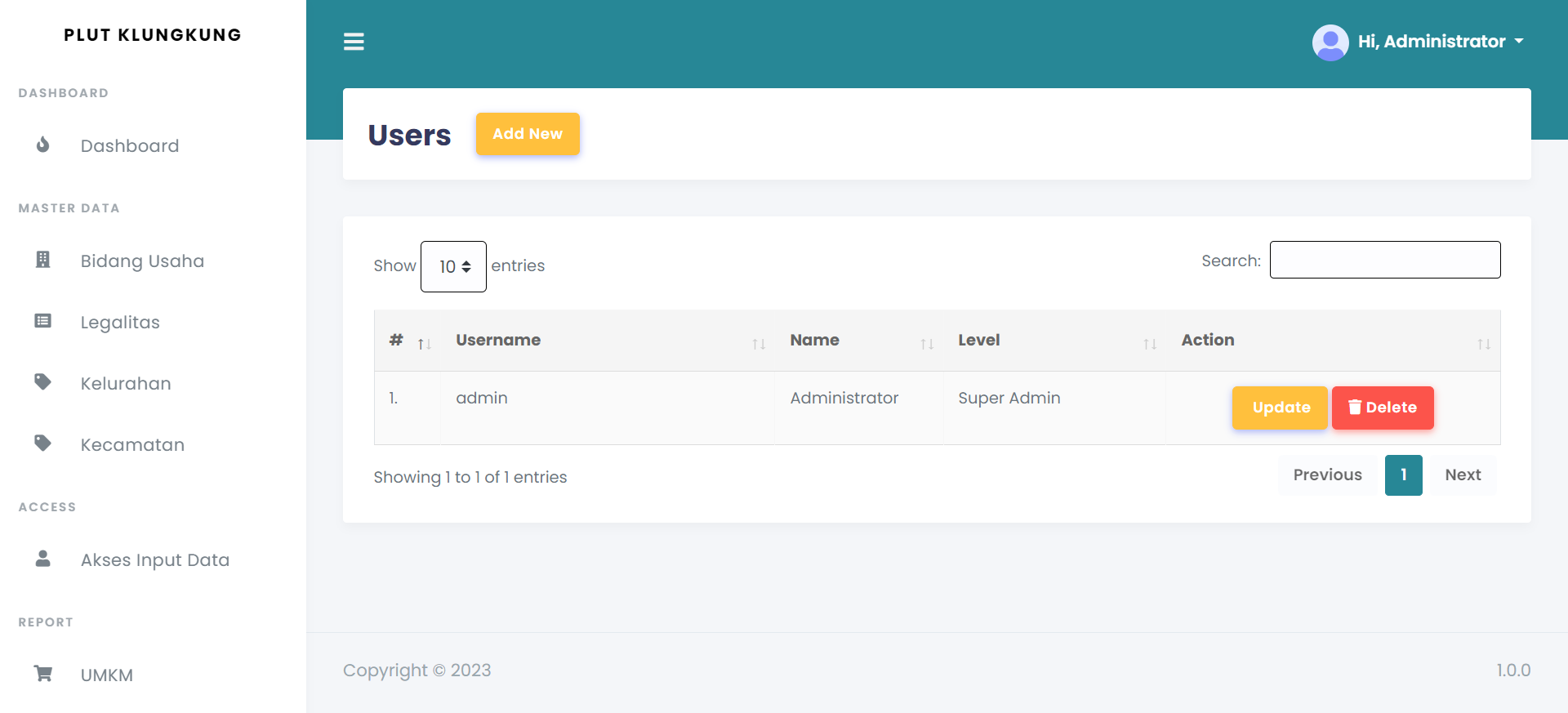1568x713 pixels.
Task: Click the Kelurahan tag icon
Action: pyautogui.click(x=43, y=382)
